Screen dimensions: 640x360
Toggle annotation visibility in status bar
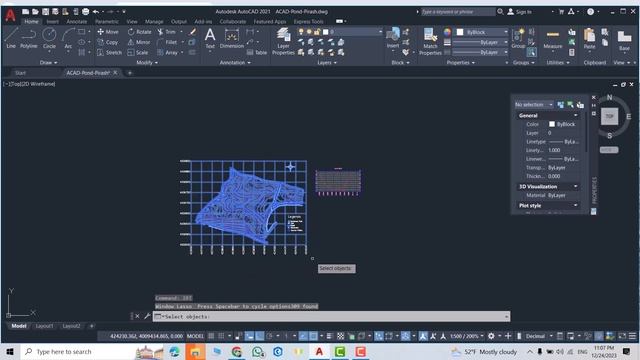(x=423, y=336)
